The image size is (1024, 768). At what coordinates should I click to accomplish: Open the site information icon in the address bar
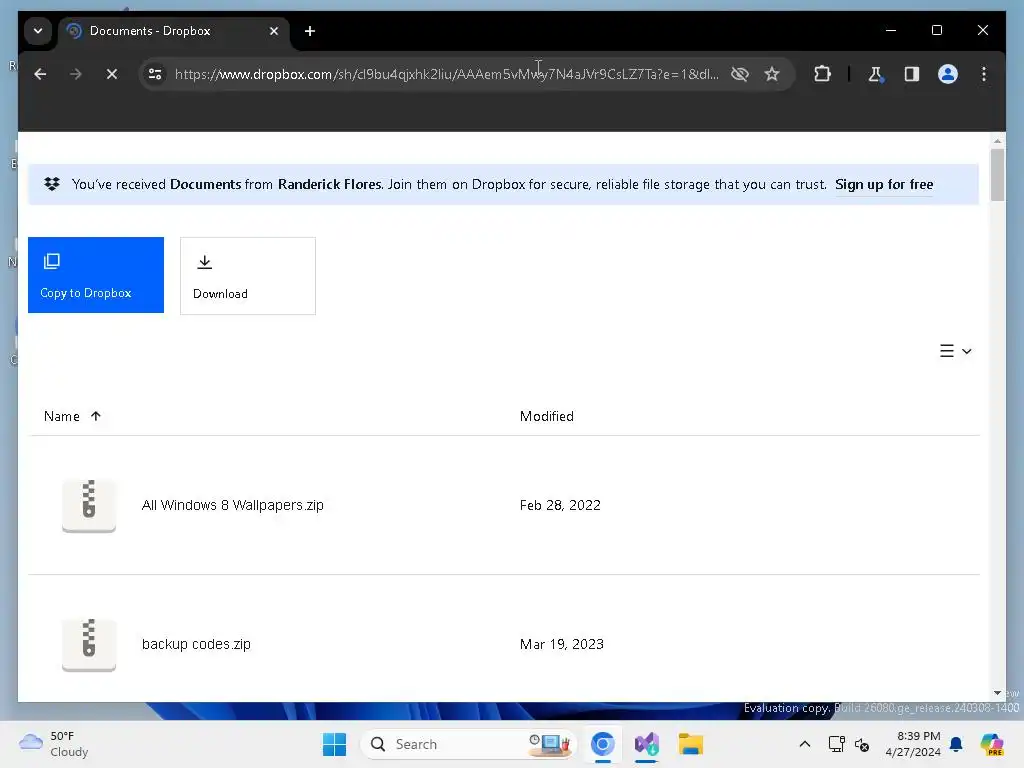pyautogui.click(x=155, y=74)
